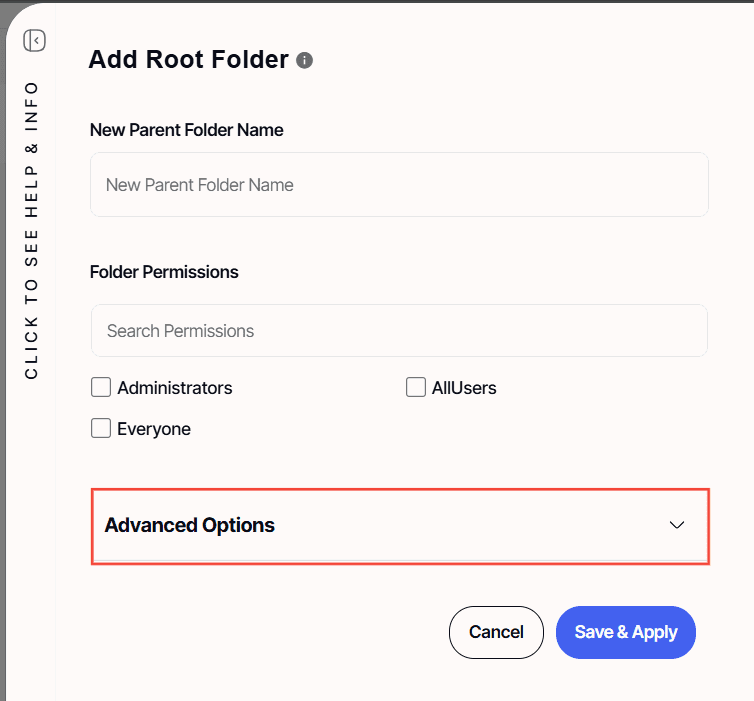Click the Folder Permissions heading
Image resolution: width=754 pixels, height=701 pixels.
pyautogui.click(x=164, y=272)
